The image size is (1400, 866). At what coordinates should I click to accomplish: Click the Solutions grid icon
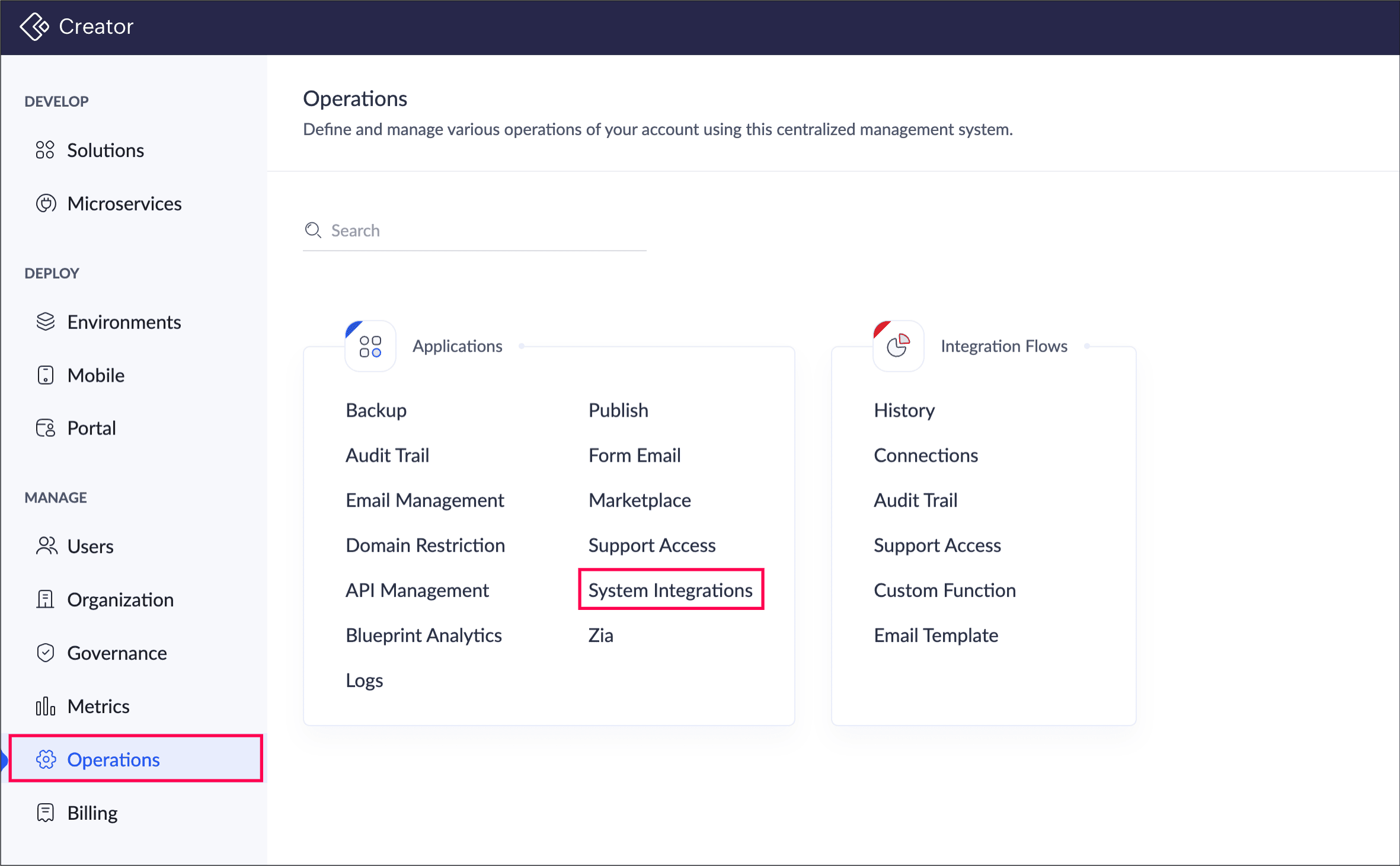tap(45, 150)
